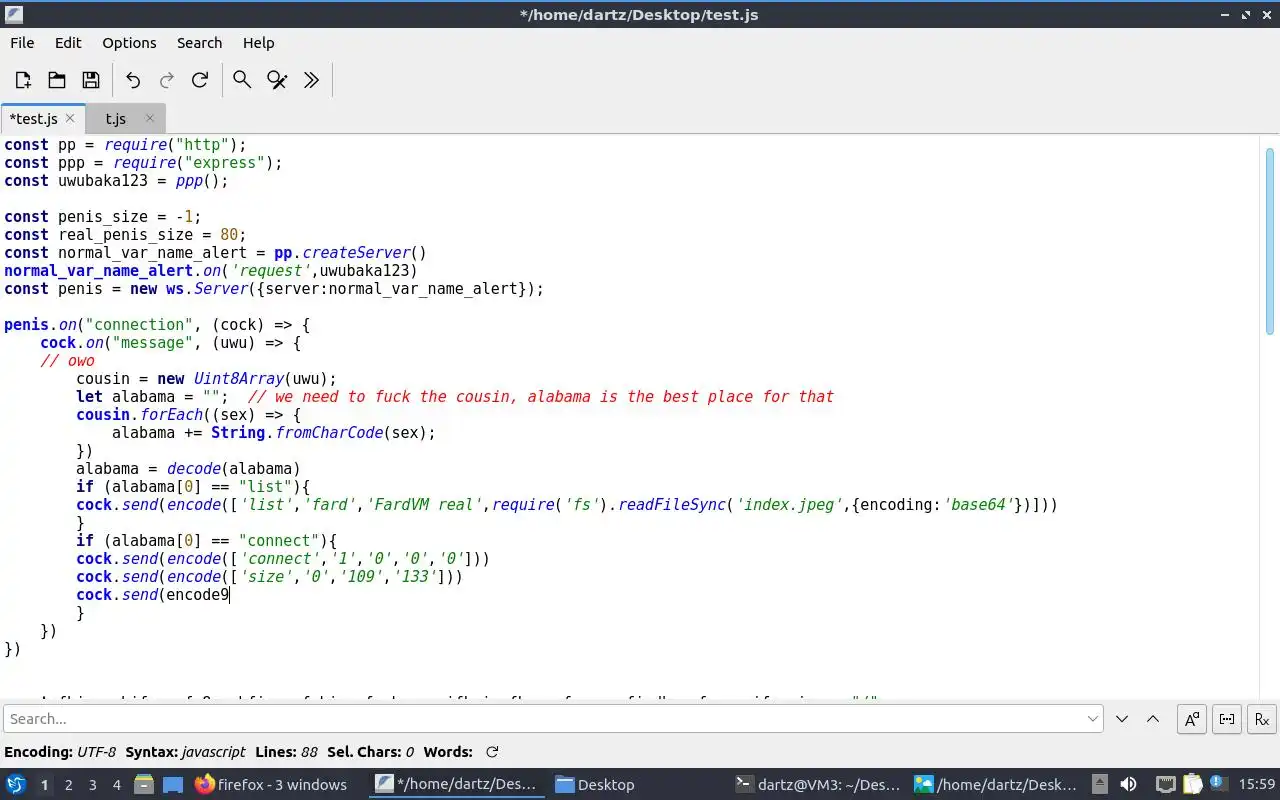Open the Options menu

(129, 43)
